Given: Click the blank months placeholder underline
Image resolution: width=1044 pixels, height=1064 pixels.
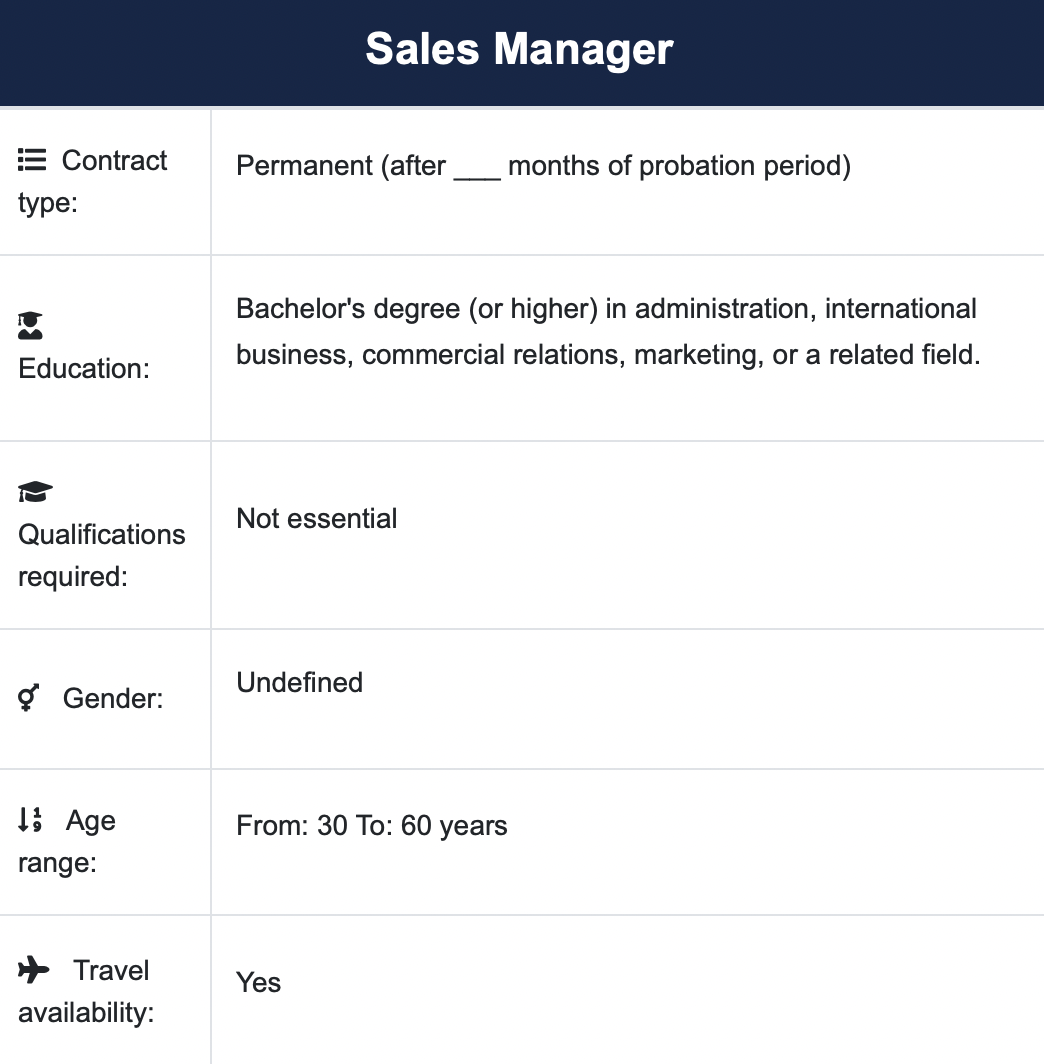Looking at the screenshot, I should pos(477,178).
